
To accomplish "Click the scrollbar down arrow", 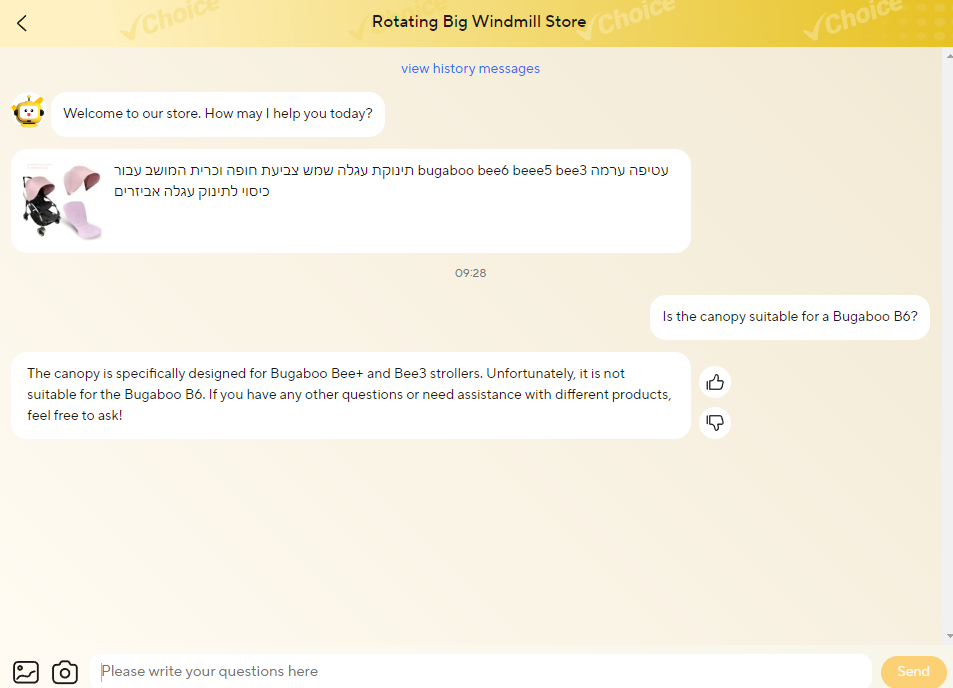I will point(947,636).
